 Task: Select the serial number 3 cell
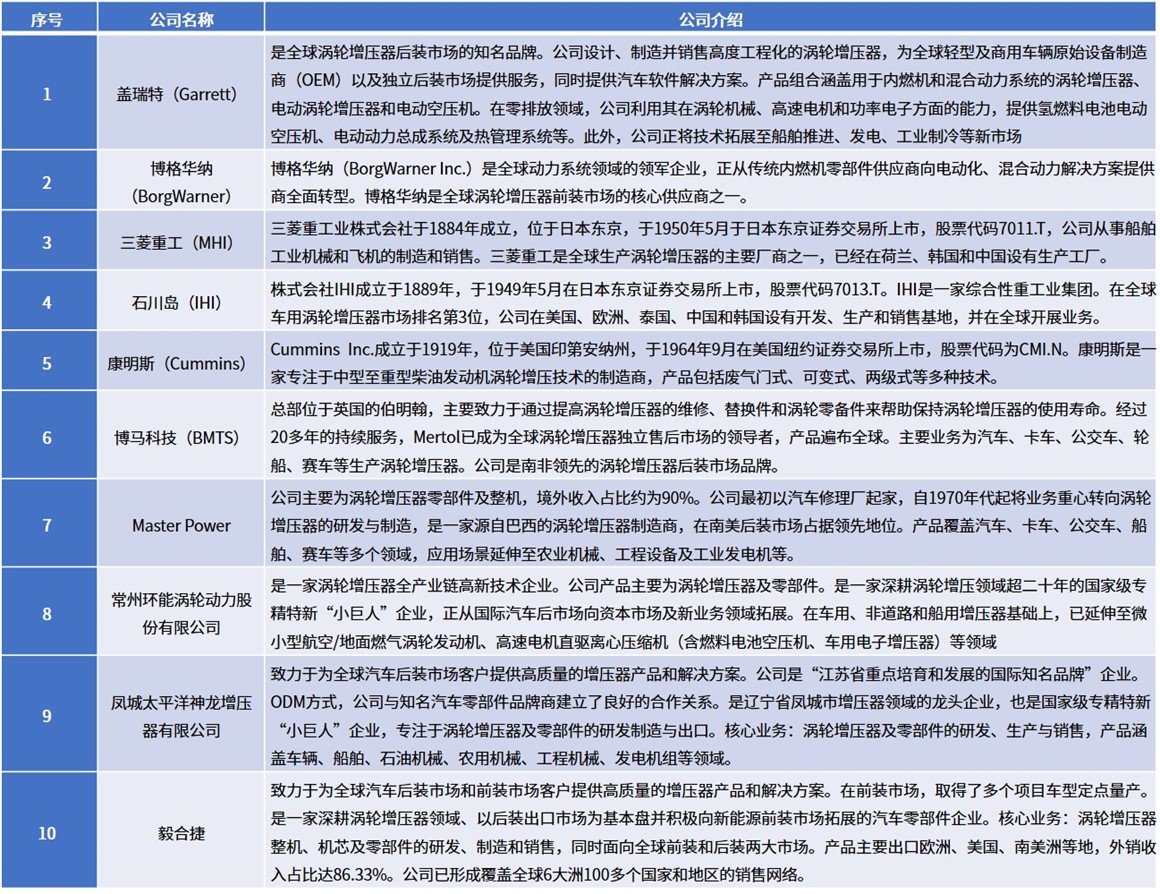tap(49, 241)
